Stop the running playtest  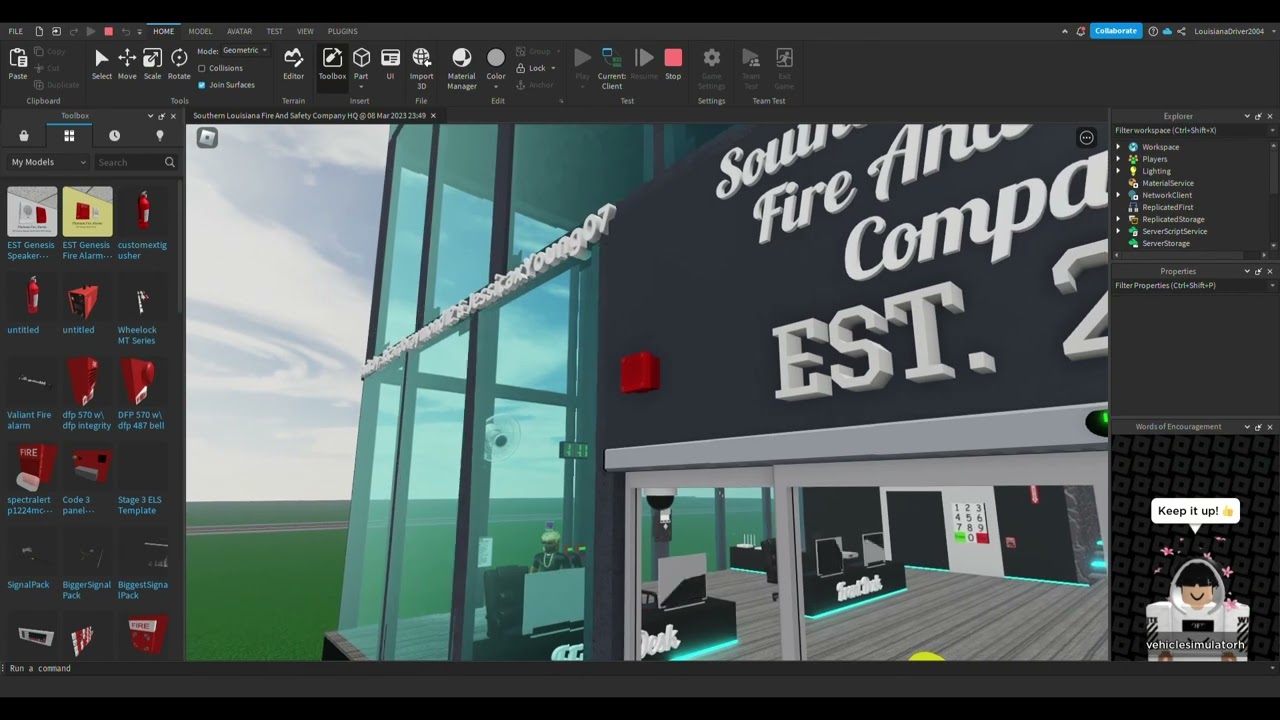point(673,64)
